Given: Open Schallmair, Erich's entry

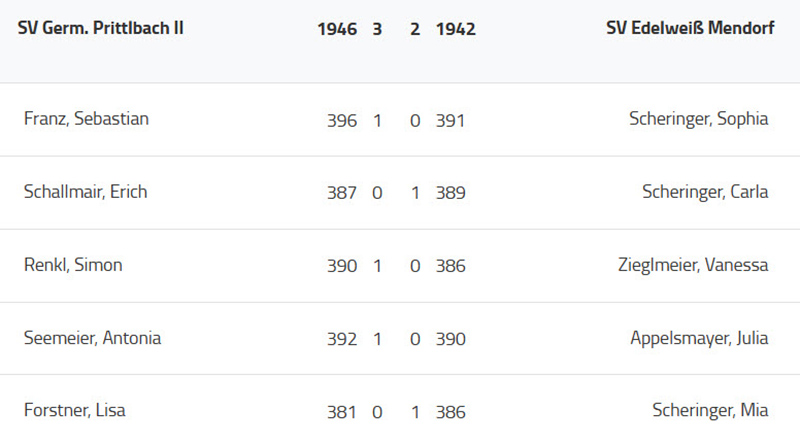Looking at the screenshot, I should tap(85, 192).
